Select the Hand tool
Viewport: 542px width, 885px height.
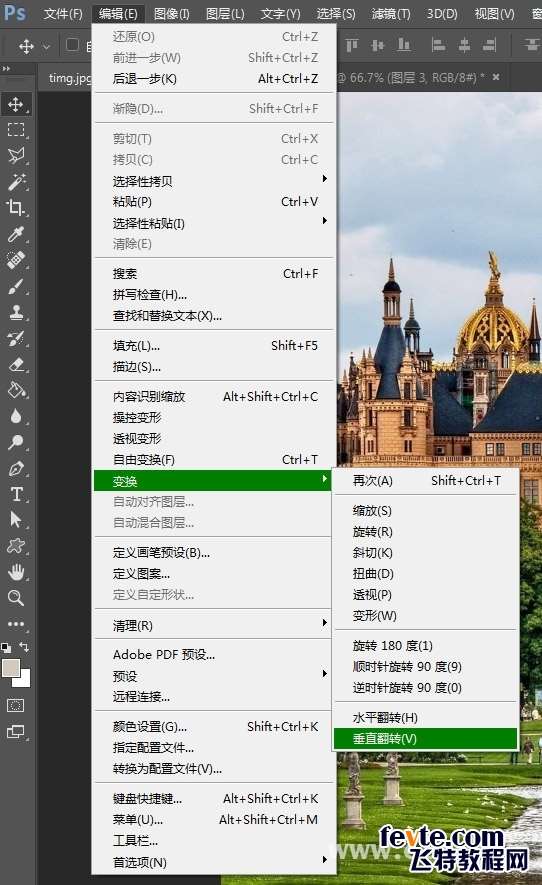click(x=16, y=572)
